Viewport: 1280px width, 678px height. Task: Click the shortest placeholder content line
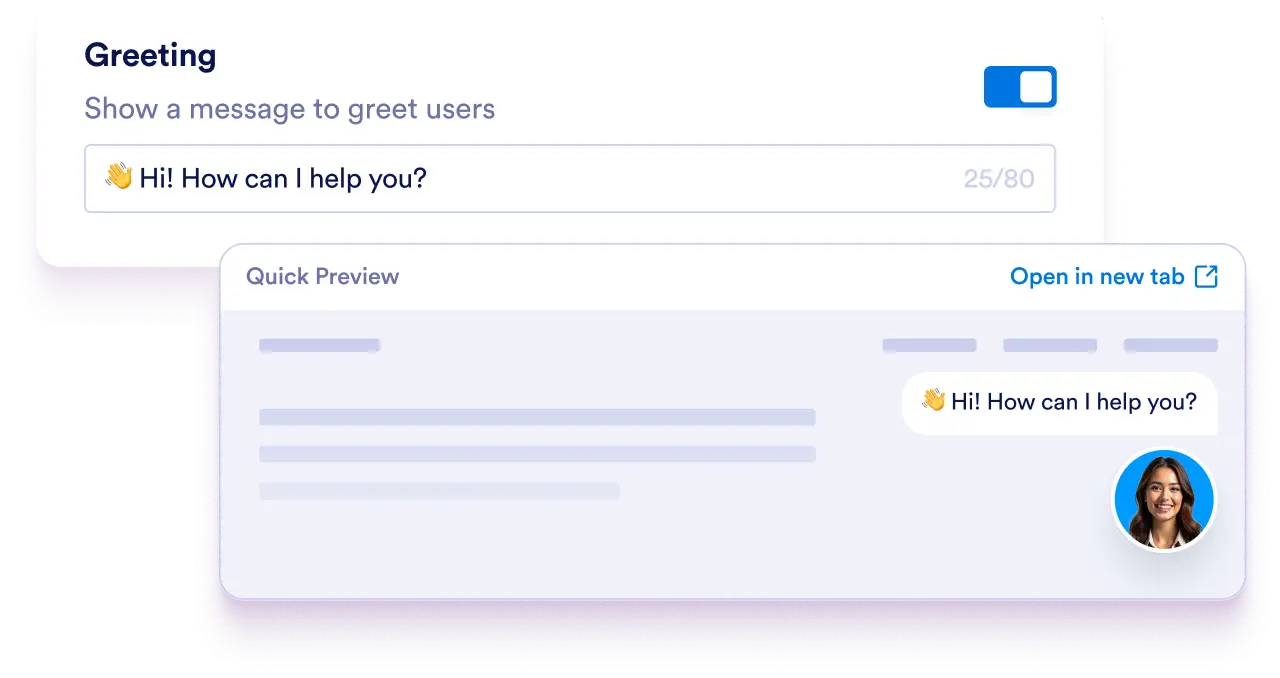tap(439, 491)
